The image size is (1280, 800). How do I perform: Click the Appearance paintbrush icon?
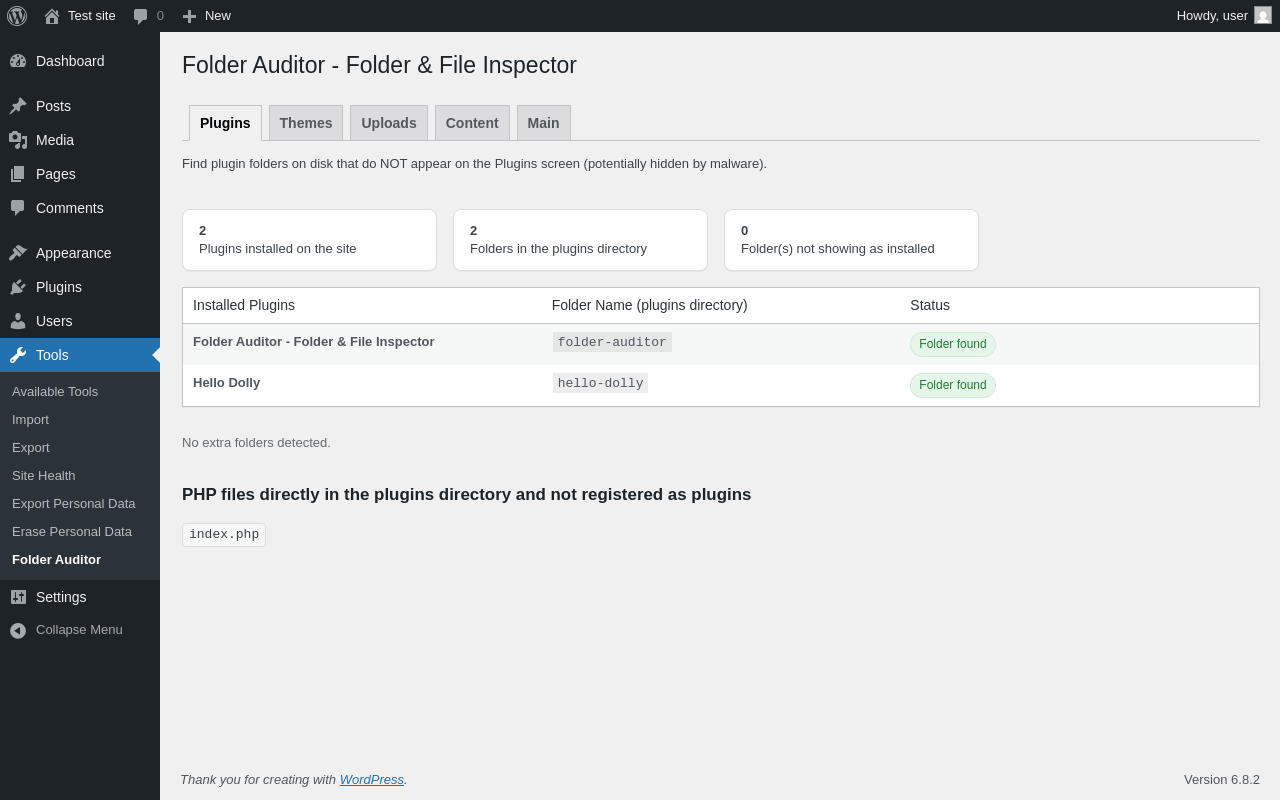click(18, 253)
